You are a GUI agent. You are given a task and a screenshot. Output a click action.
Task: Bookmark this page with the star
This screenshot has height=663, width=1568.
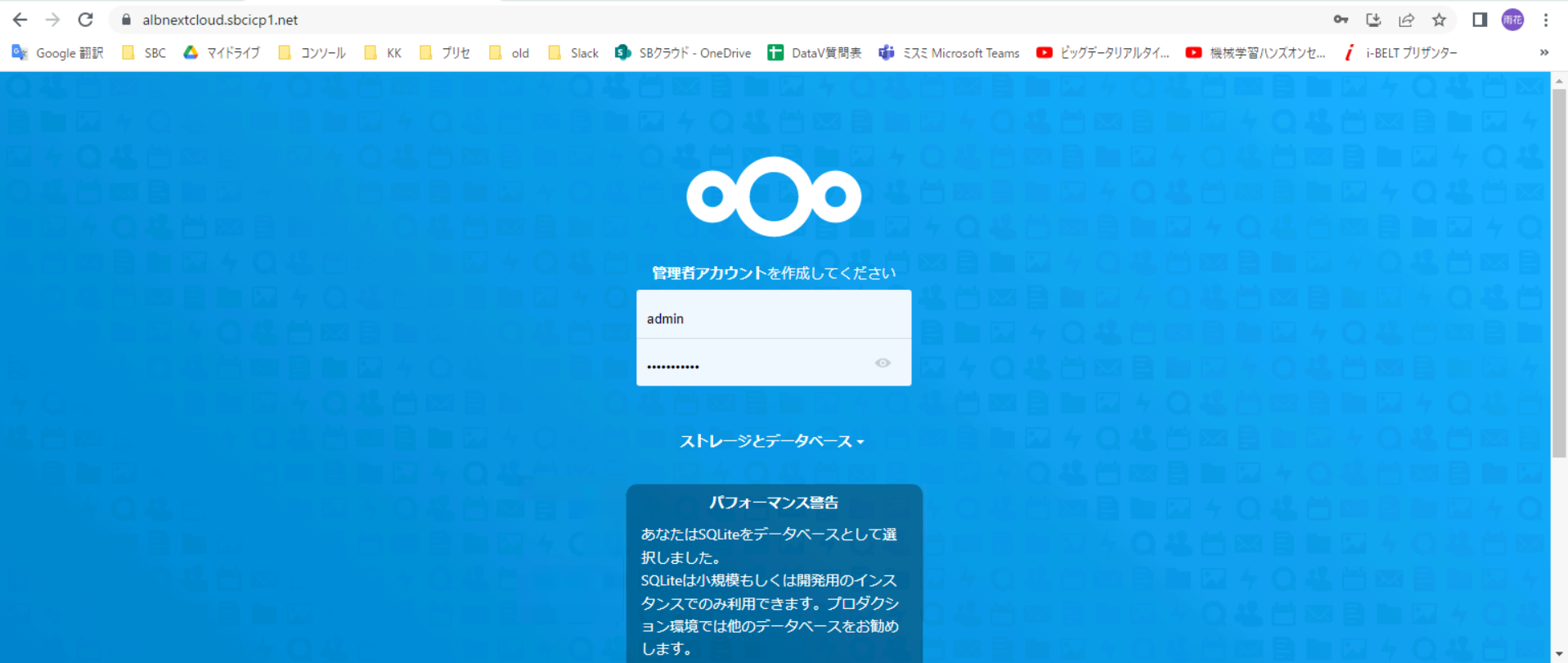tap(1439, 20)
